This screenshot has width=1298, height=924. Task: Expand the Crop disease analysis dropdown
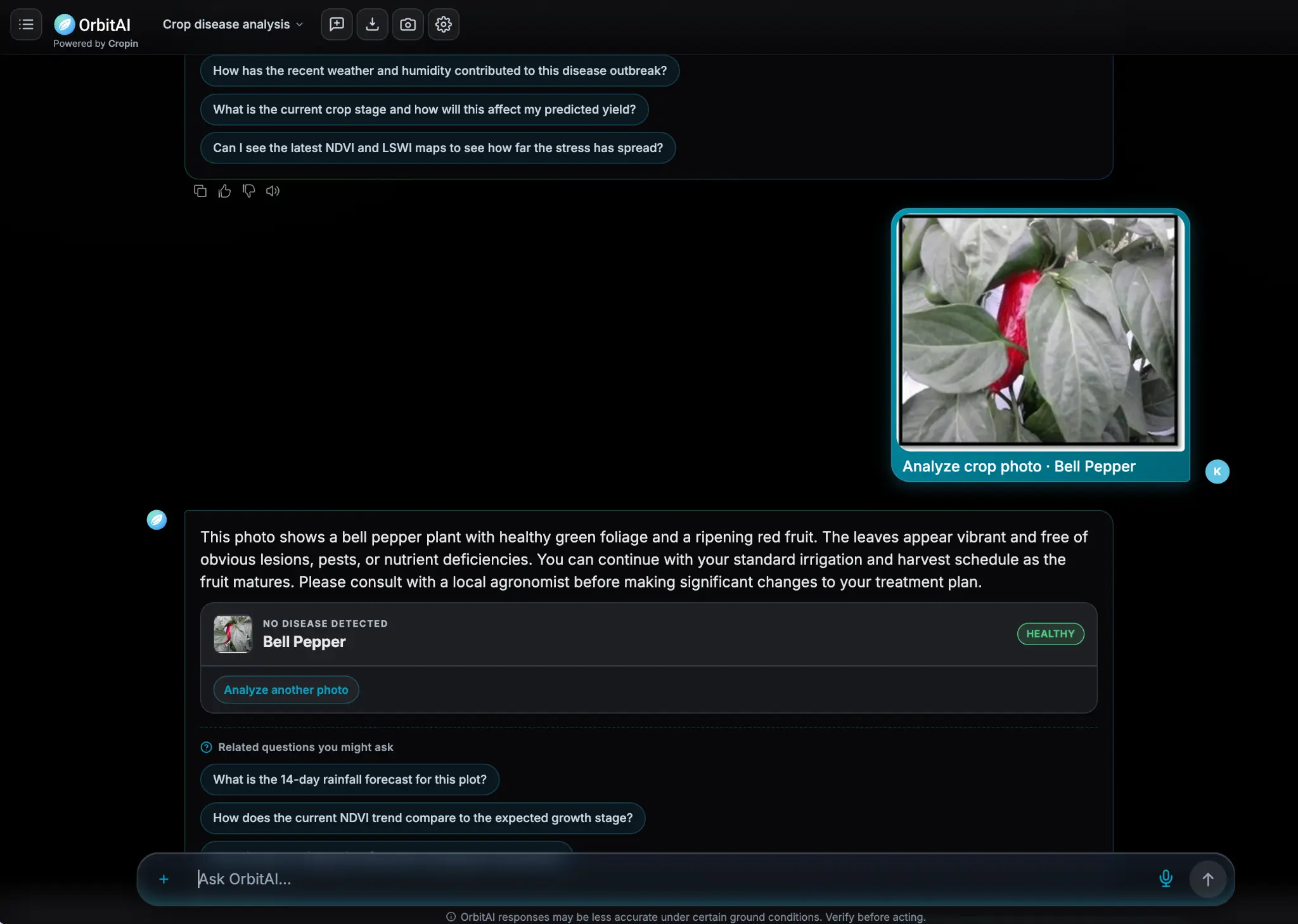(x=233, y=25)
